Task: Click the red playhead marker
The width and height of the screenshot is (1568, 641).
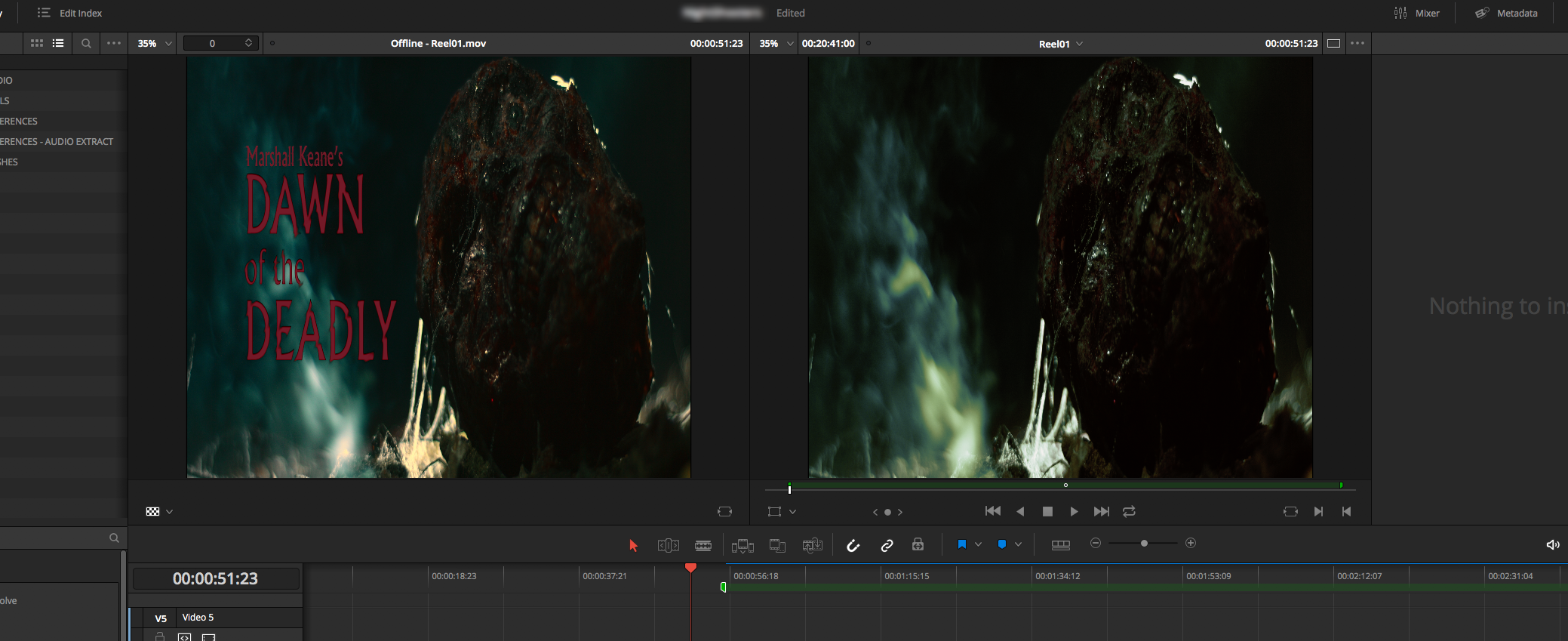Action: coord(690,567)
